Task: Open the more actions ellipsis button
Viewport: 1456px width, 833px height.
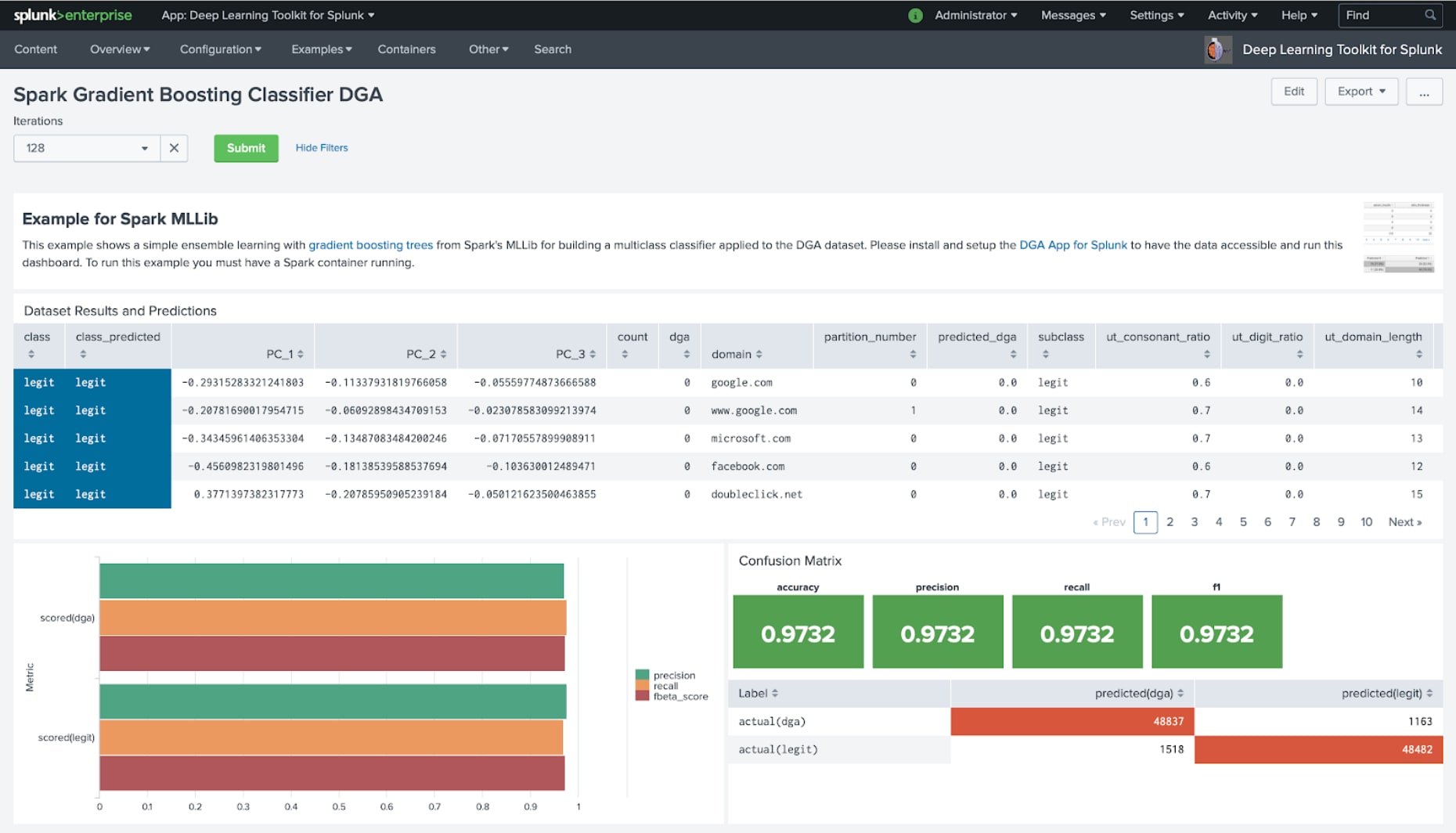Action: point(1424,92)
